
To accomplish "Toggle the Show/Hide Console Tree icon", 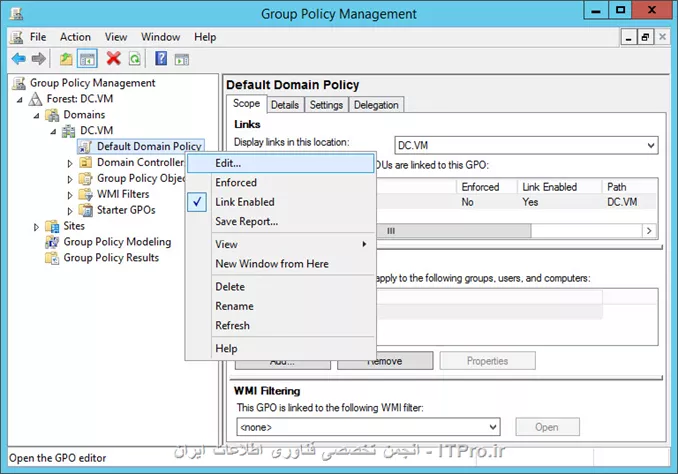I will click(87, 59).
